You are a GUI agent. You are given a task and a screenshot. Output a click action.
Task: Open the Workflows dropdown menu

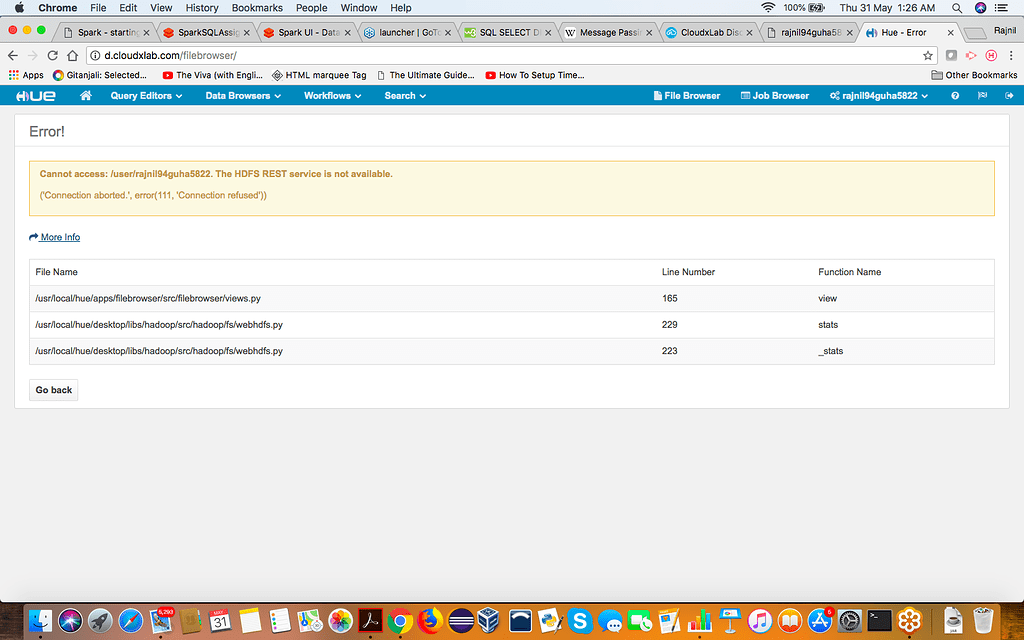click(x=333, y=96)
